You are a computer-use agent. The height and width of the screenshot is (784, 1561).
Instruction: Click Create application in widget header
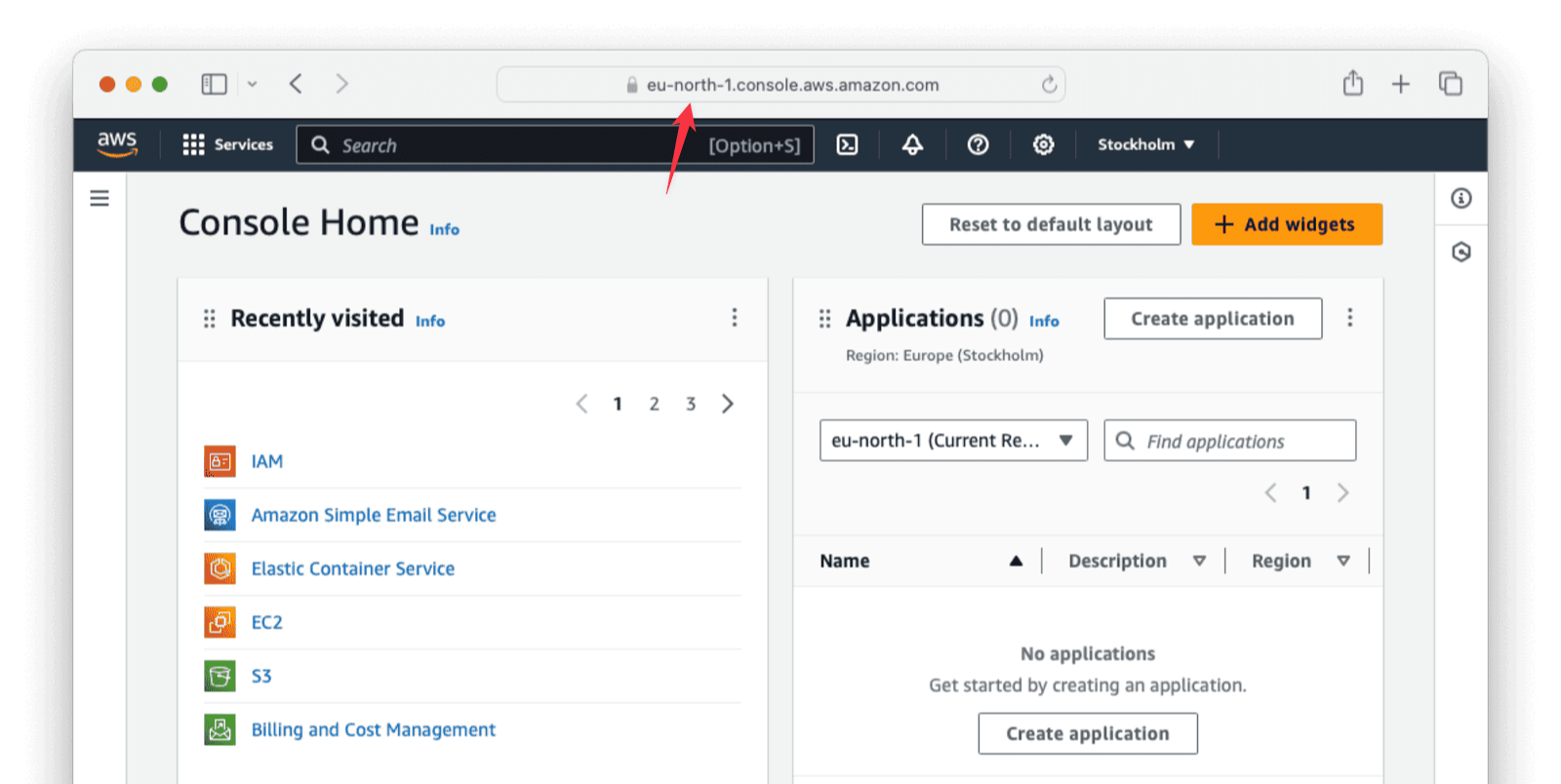pos(1213,319)
